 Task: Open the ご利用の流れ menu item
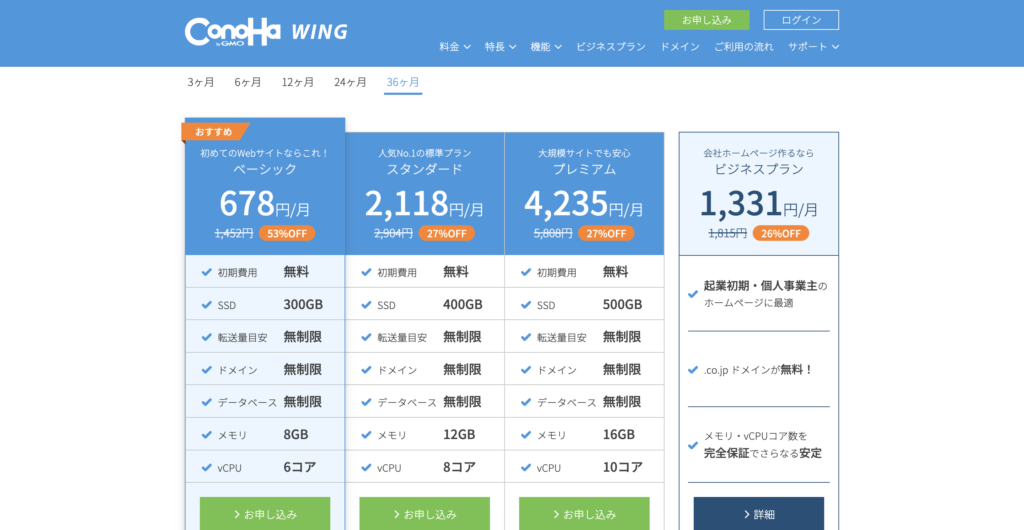744,47
